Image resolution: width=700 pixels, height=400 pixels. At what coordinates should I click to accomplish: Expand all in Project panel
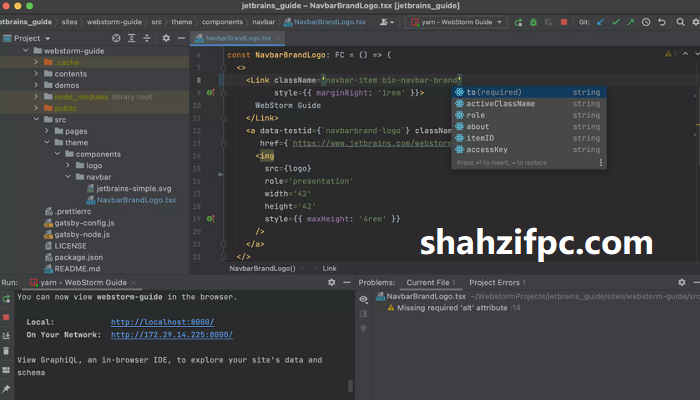click(131, 38)
